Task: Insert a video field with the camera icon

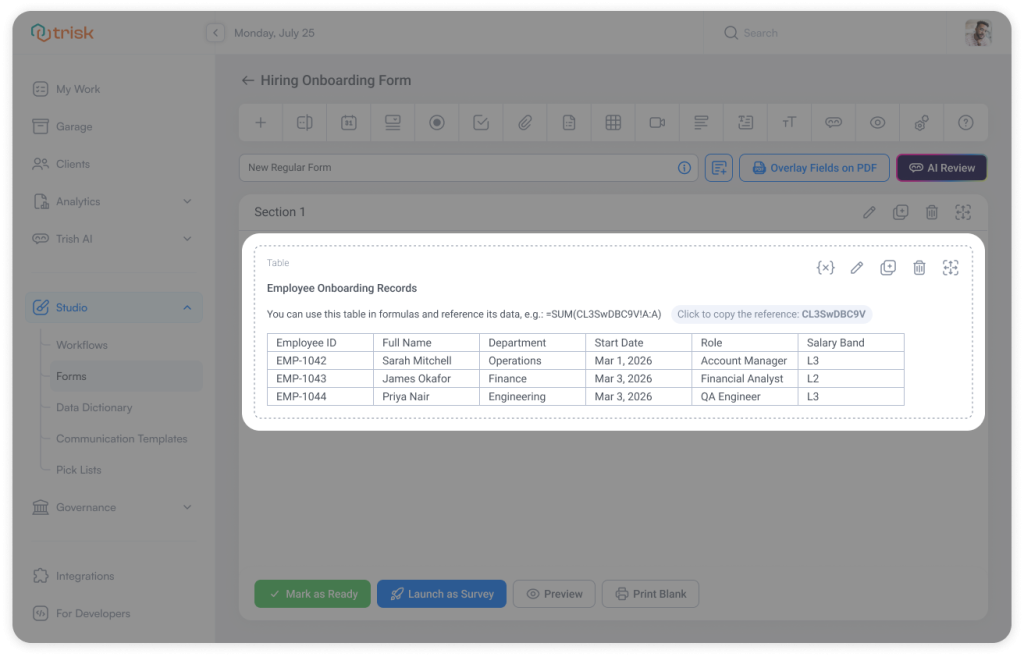Action: (x=656, y=122)
